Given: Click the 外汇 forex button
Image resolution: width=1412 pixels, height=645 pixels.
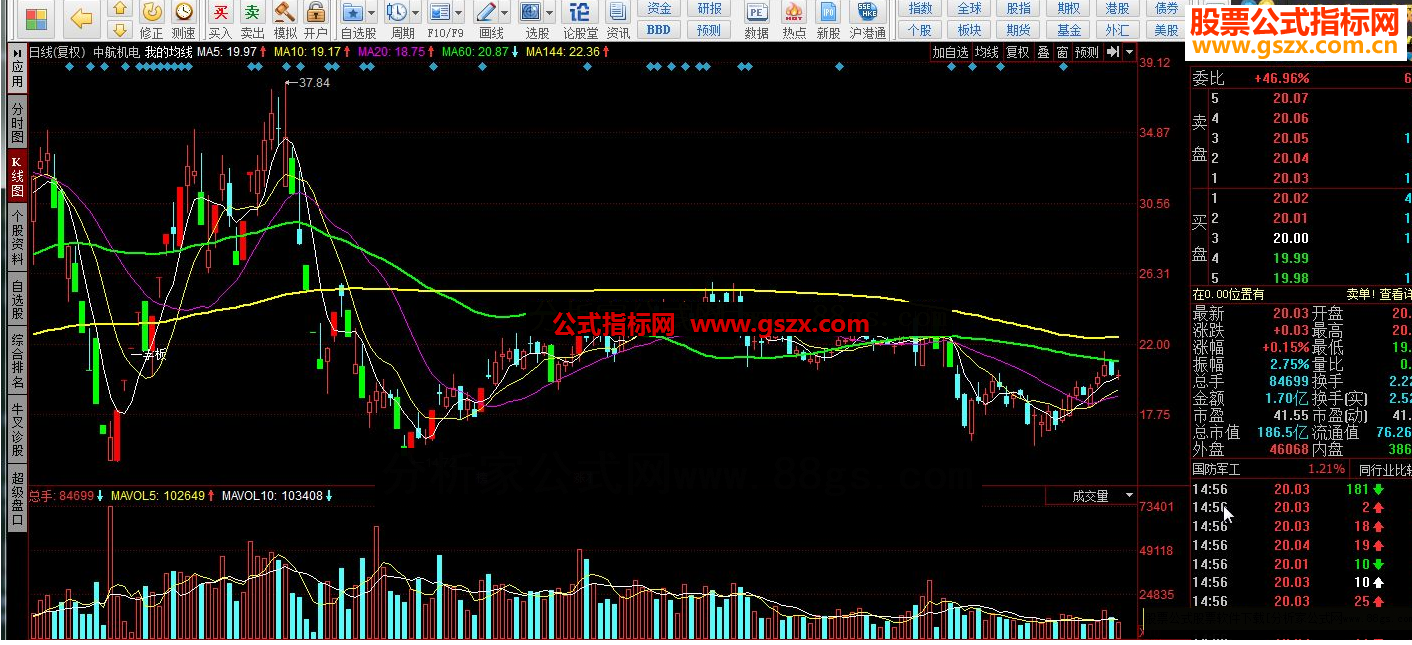Looking at the screenshot, I should [x=1117, y=30].
